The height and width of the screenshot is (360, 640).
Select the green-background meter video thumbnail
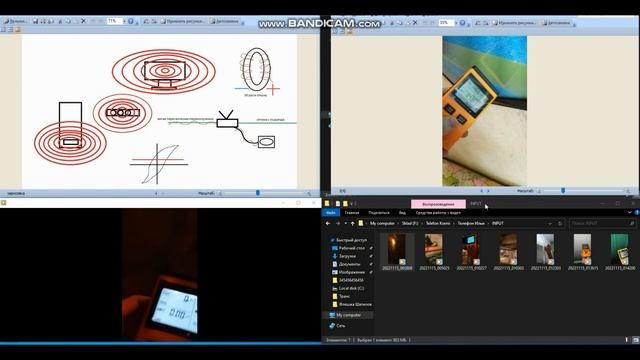click(620, 249)
